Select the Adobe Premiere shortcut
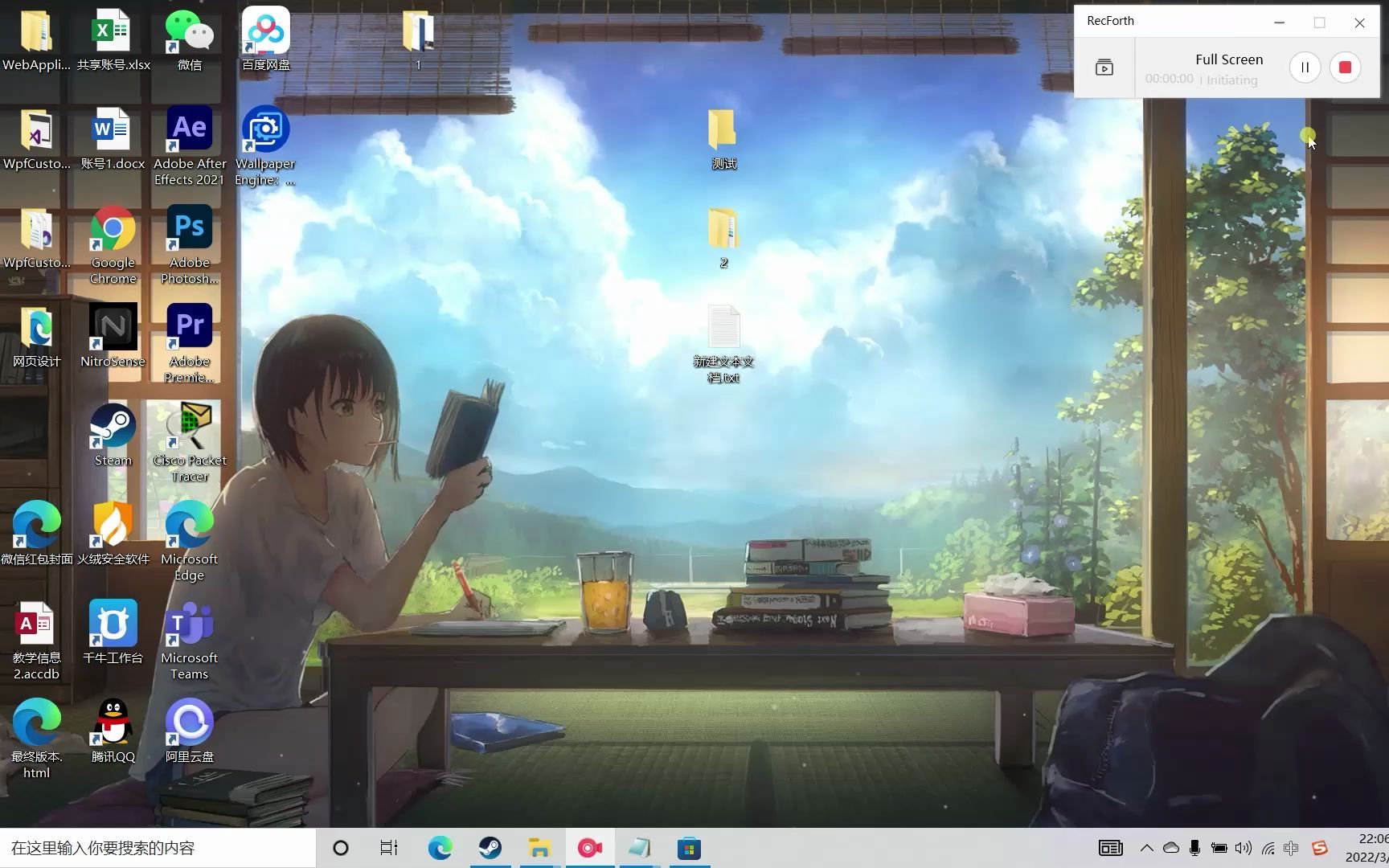1389x868 pixels. pyautogui.click(x=189, y=345)
